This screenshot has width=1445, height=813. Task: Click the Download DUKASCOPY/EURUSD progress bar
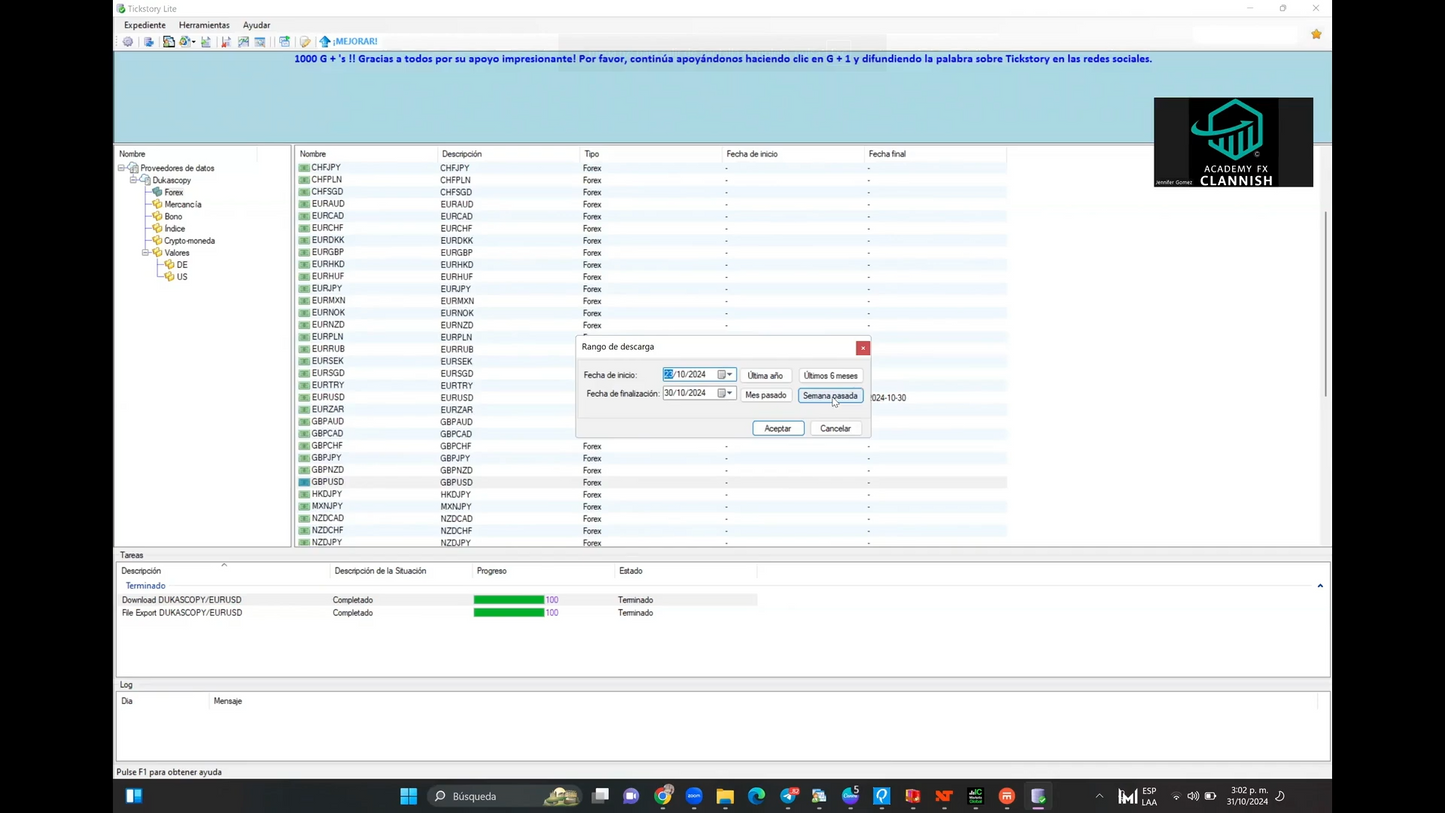pos(509,600)
